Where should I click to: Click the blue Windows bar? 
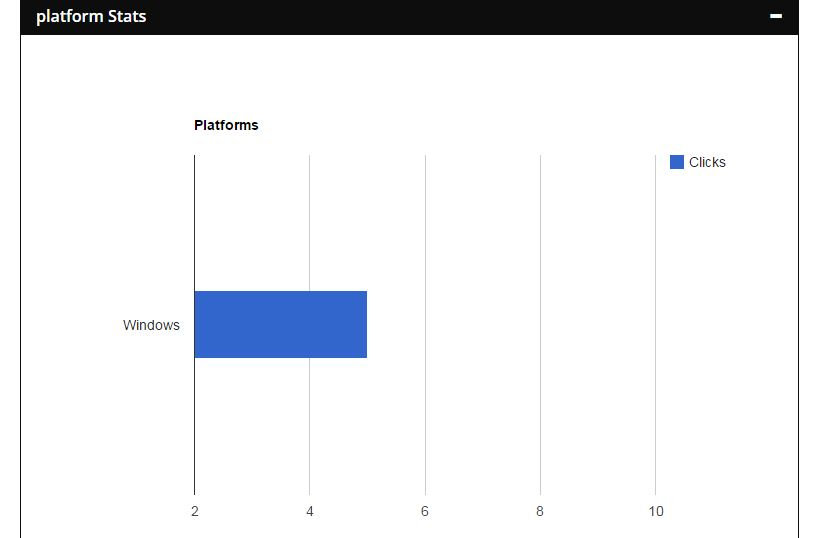280,324
